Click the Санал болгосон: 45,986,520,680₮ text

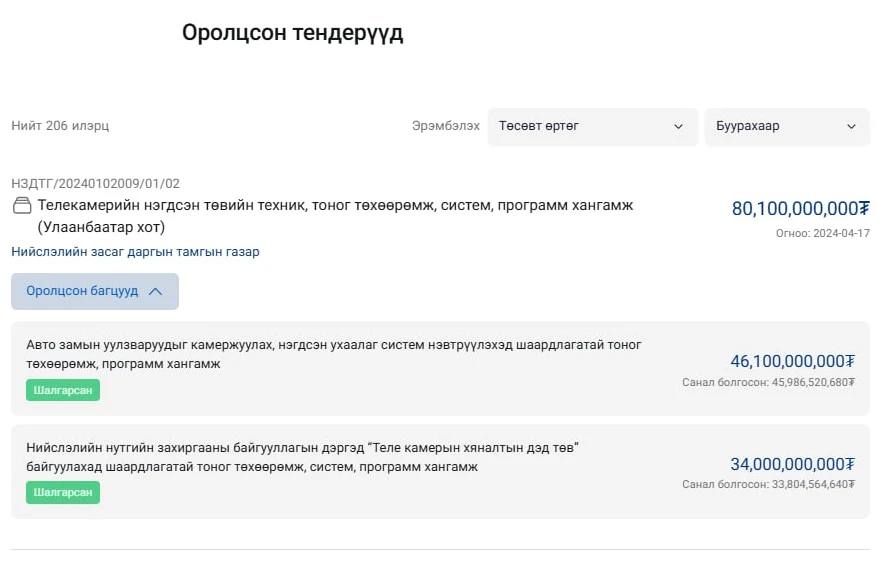click(768, 382)
